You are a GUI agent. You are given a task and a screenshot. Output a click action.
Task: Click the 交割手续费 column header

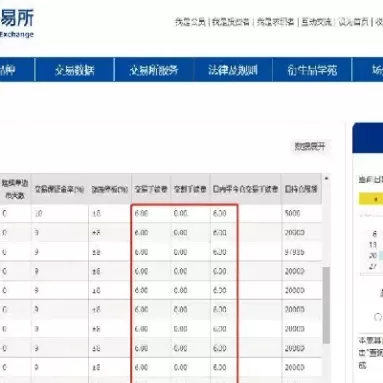[190, 189]
